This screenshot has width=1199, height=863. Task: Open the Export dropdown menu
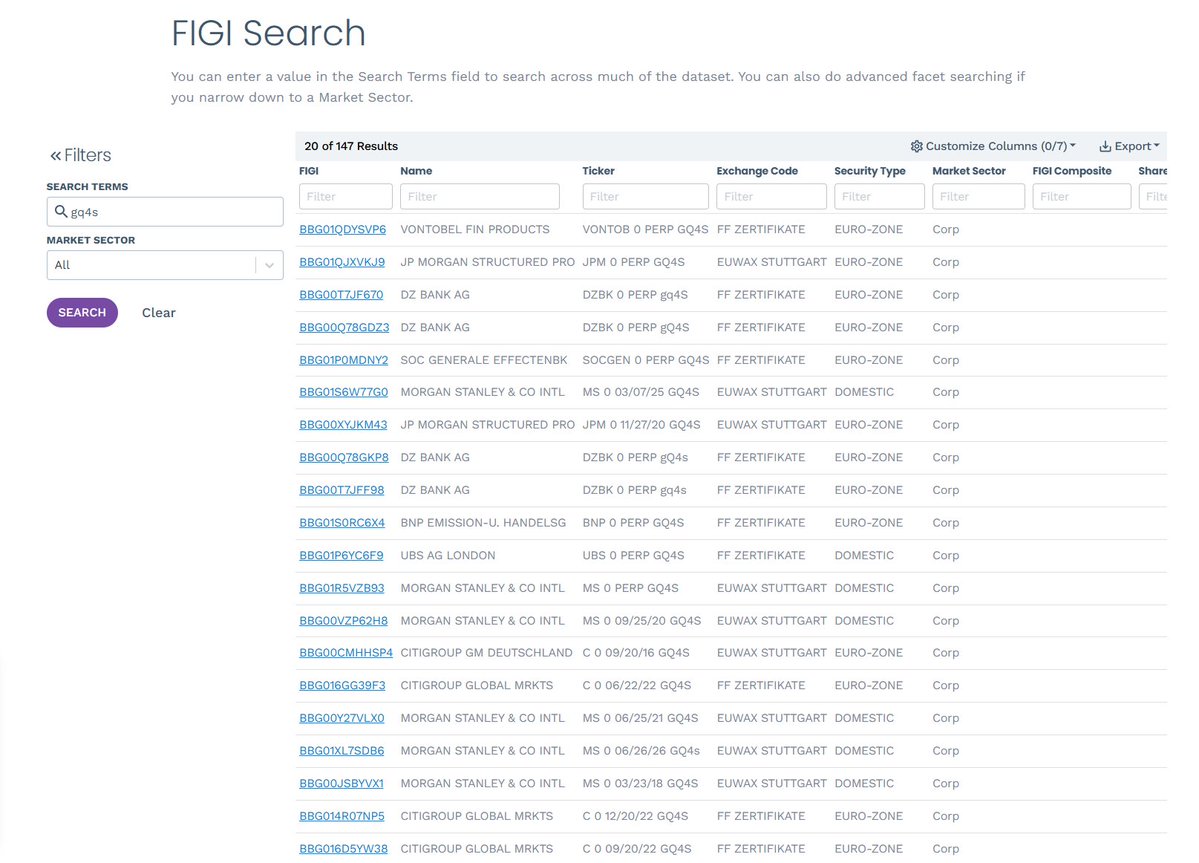[1129, 146]
